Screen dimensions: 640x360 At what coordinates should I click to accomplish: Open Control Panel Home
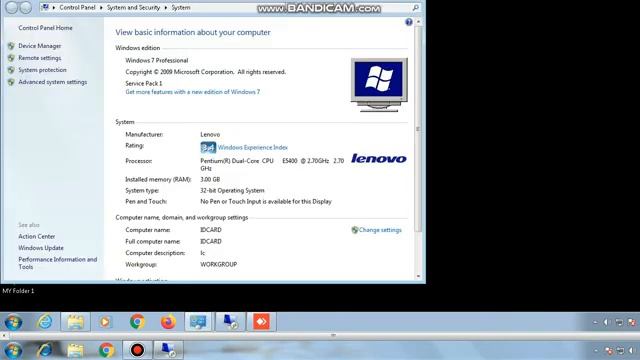point(45,28)
